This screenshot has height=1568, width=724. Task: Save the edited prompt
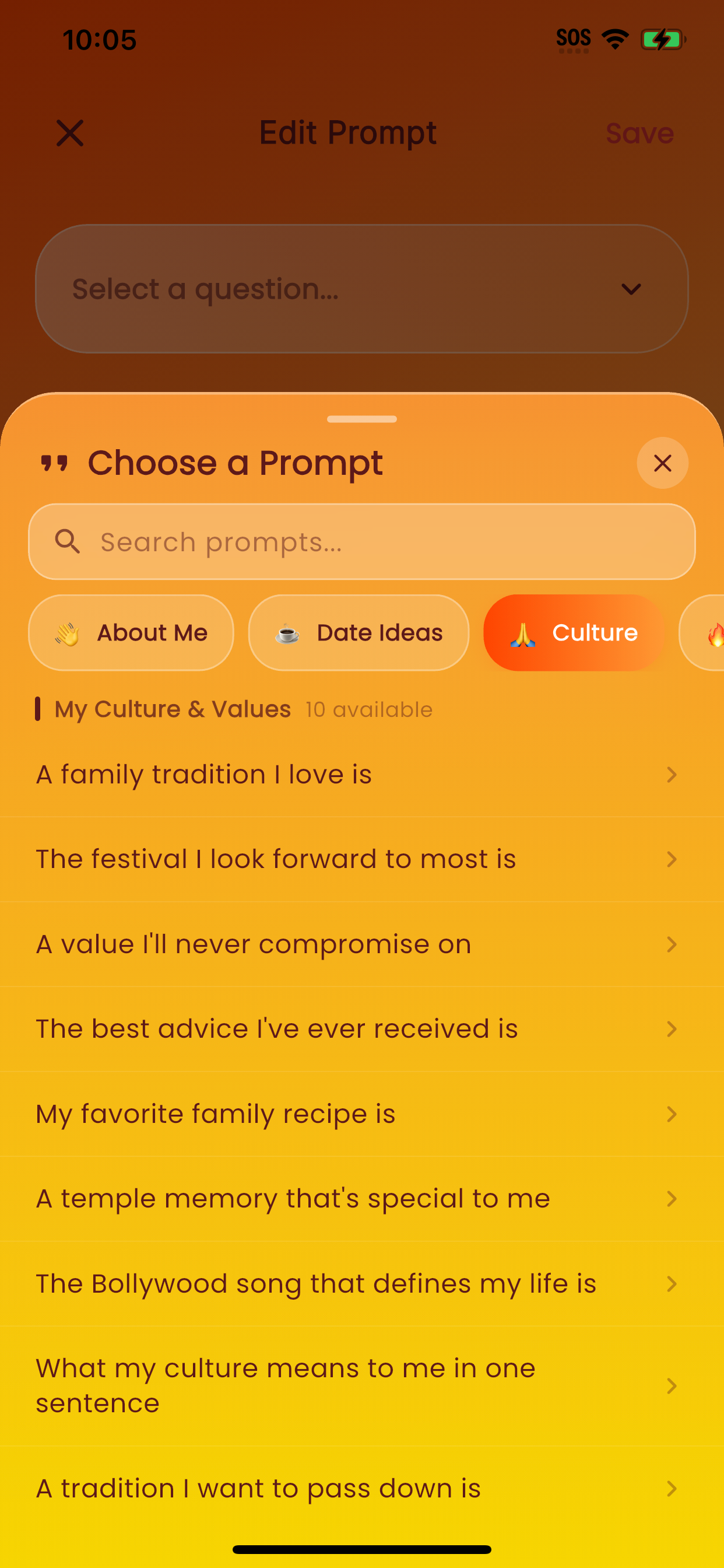(x=640, y=134)
